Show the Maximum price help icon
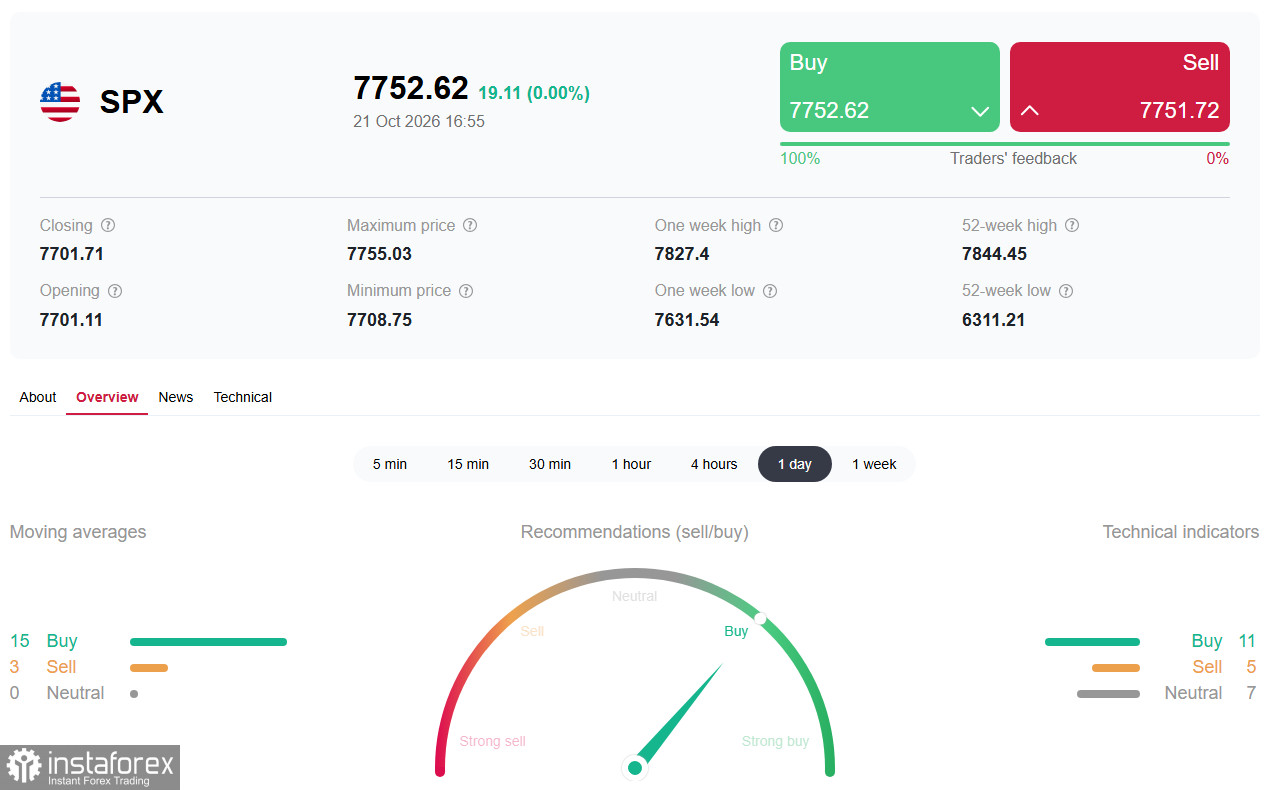 point(470,226)
